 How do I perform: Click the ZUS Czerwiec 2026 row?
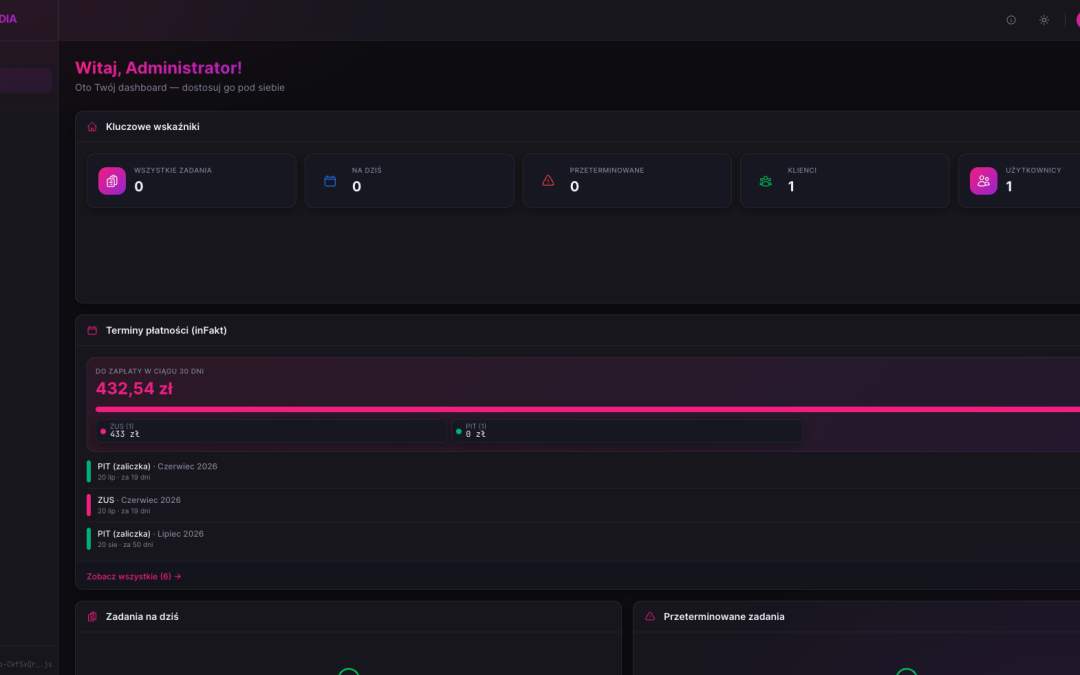pyautogui.click(x=583, y=505)
